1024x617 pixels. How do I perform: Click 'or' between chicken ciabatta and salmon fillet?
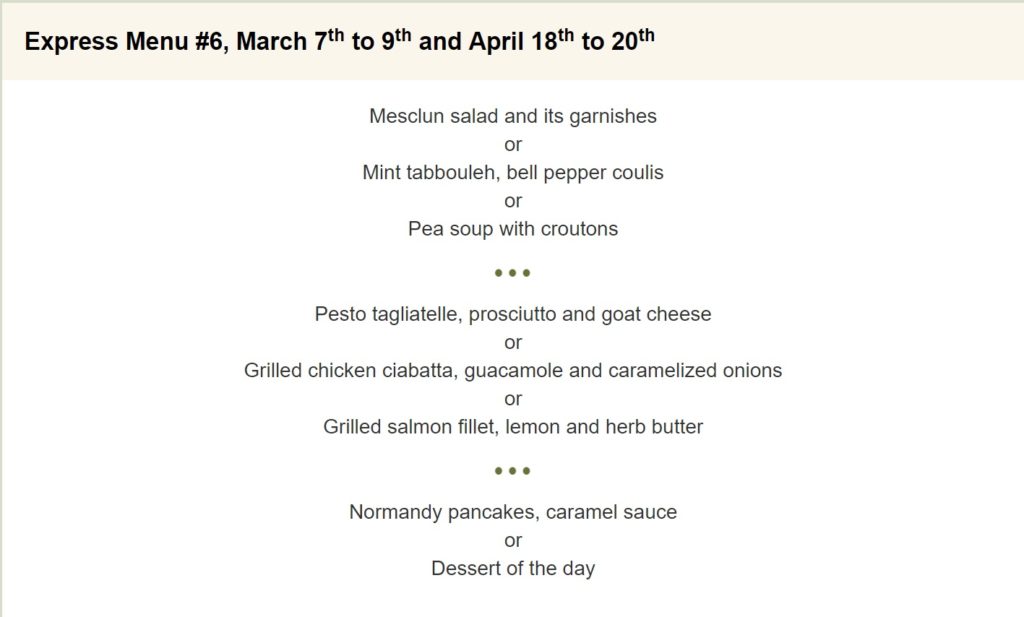[x=513, y=398]
